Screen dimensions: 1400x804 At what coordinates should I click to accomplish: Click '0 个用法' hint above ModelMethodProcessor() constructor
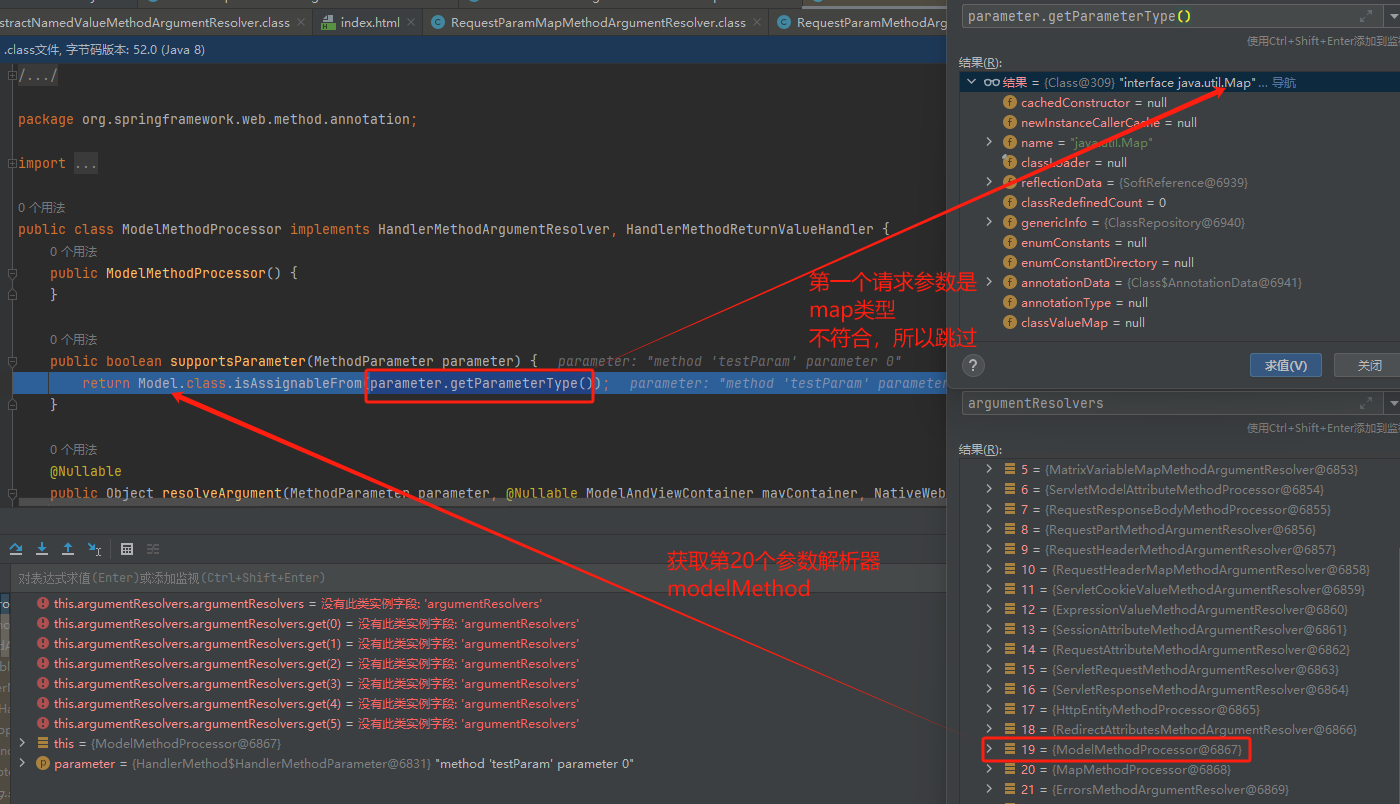[x=74, y=252]
